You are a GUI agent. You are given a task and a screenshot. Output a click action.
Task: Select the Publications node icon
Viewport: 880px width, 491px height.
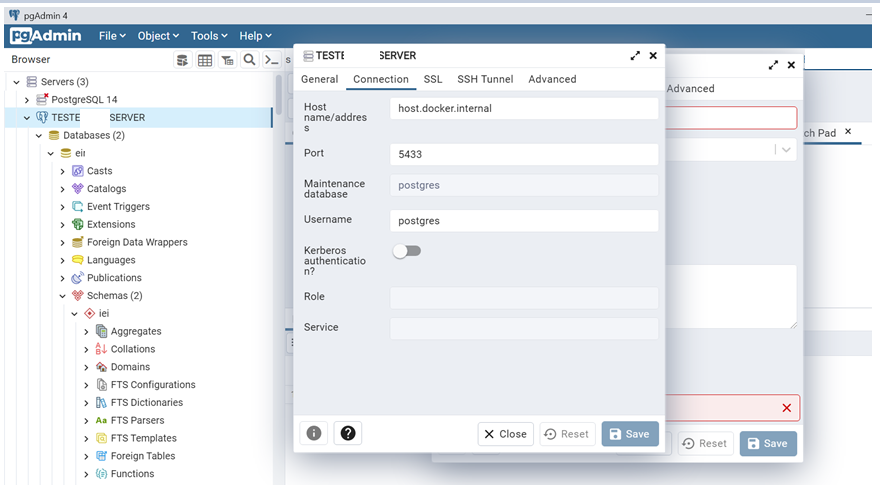(77, 278)
